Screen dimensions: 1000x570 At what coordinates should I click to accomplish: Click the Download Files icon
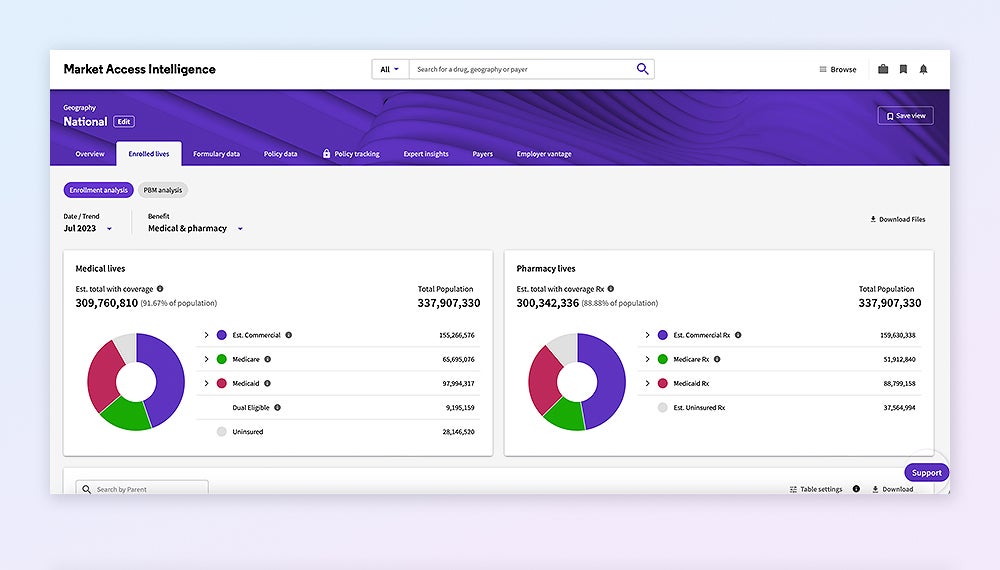(873, 219)
